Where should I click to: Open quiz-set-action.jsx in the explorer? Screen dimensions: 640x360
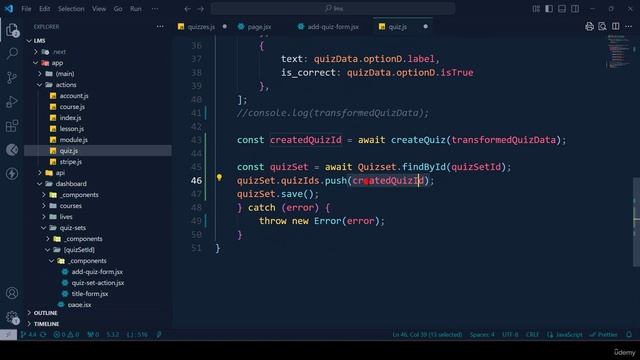[x=98, y=283]
